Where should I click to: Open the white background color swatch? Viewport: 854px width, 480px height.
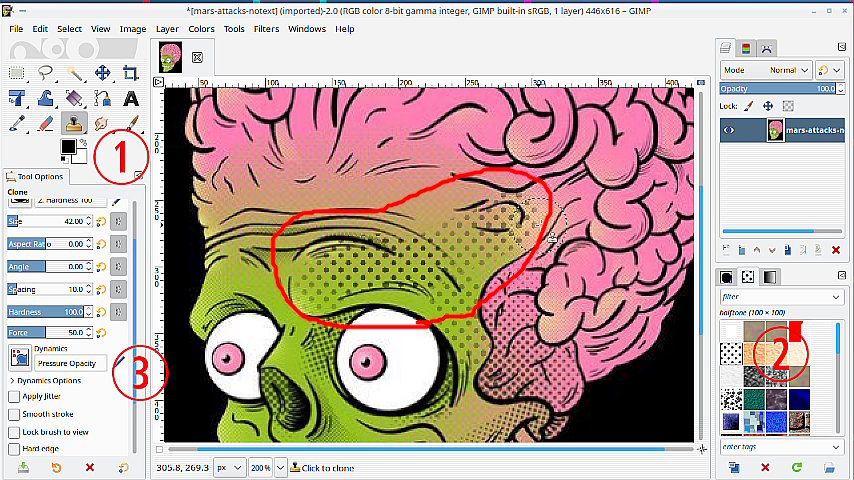(x=81, y=158)
